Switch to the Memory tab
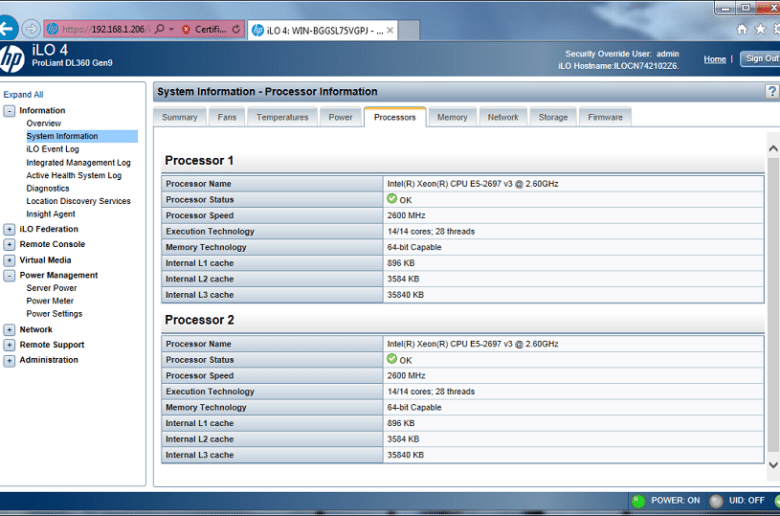The height and width of the screenshot is (516, 780). 452,117
